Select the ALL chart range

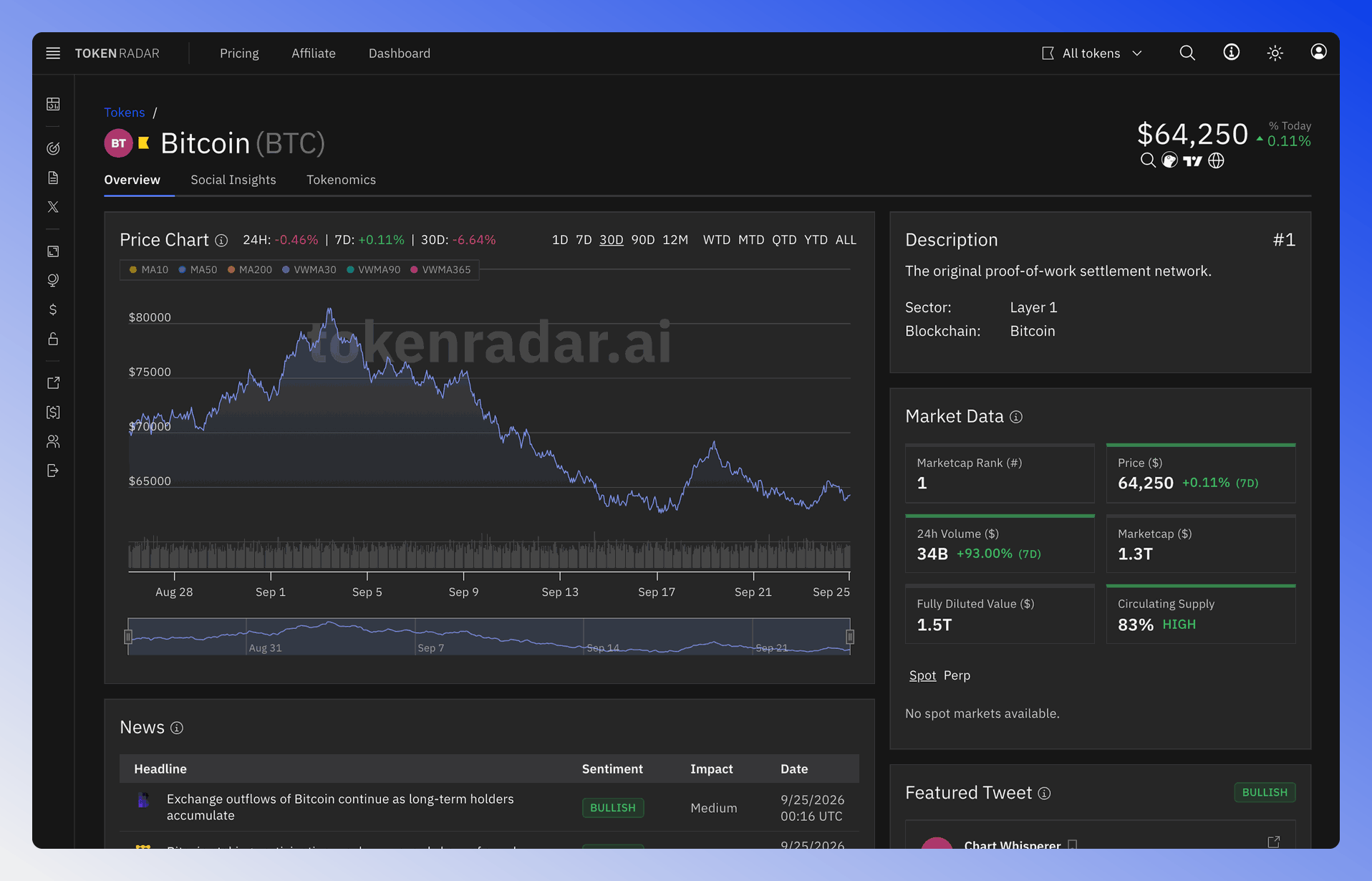pos(846,240)
